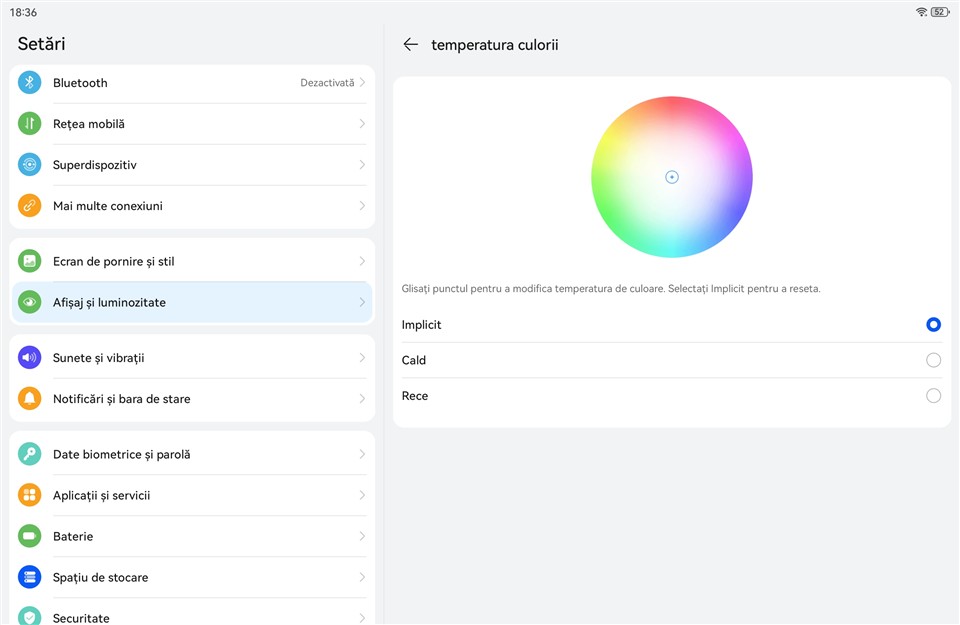Click the Bluetooth icon in settings list

tap(30, 83)
